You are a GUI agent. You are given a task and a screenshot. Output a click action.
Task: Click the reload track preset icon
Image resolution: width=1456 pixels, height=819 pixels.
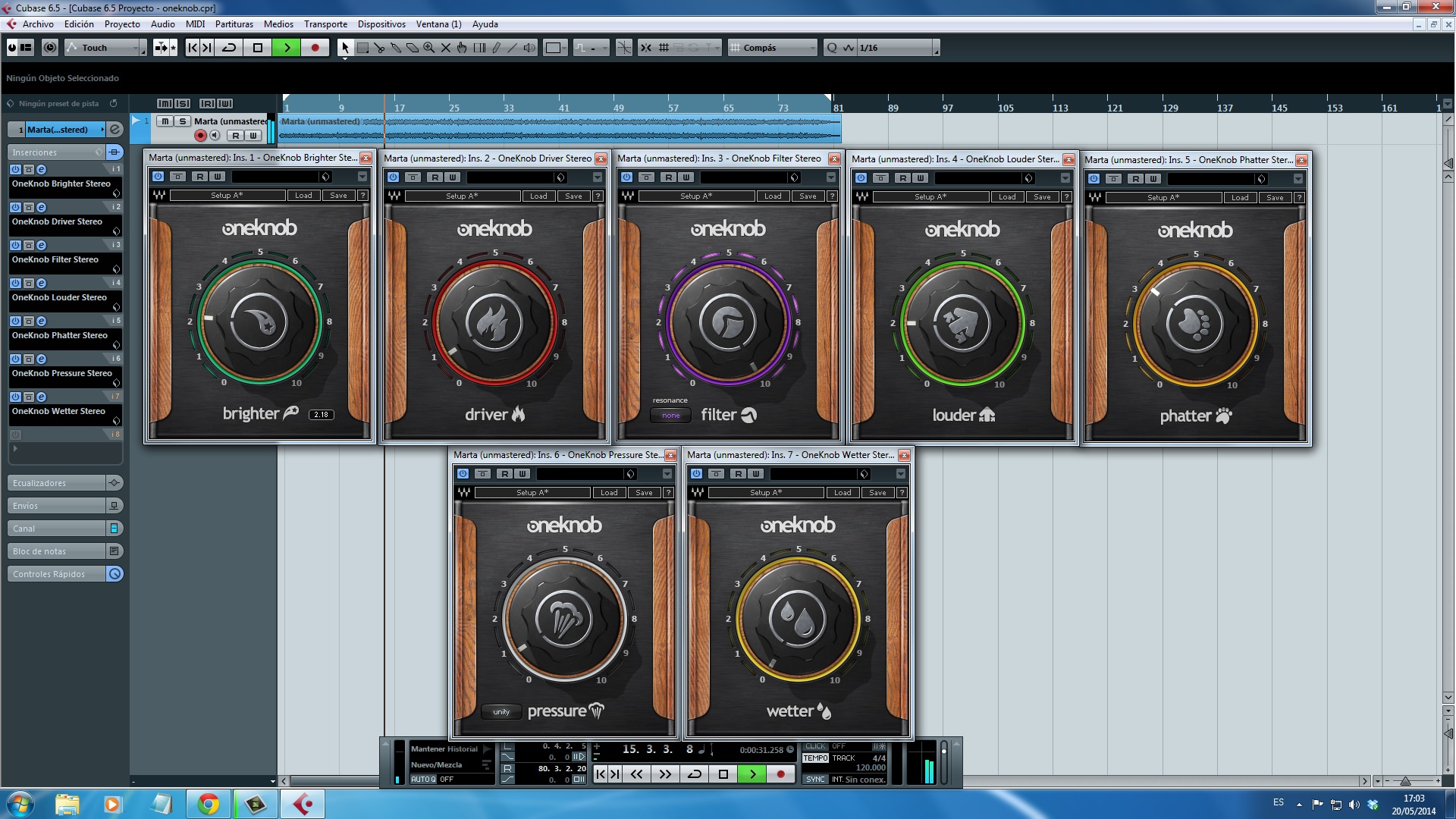click(114, 103)
